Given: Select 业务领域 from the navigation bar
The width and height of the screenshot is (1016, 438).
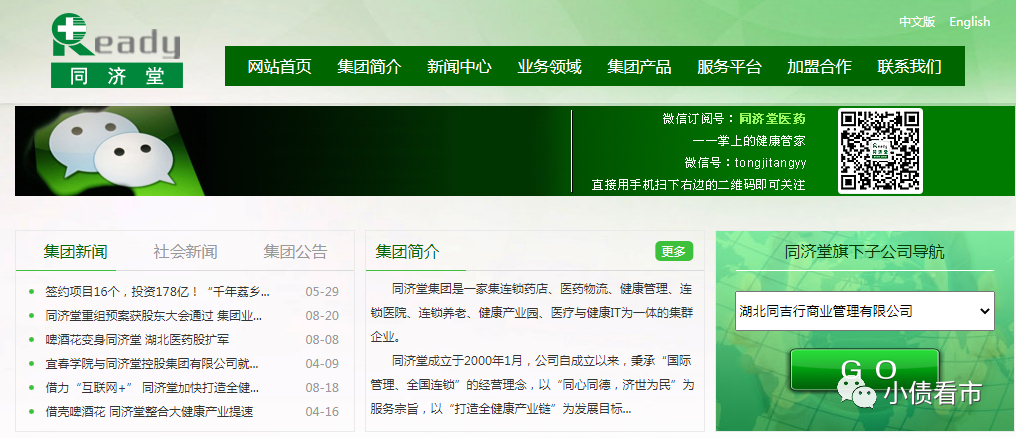Looking at the screenshot, I should pyautogui.click(x=549, y=67).
